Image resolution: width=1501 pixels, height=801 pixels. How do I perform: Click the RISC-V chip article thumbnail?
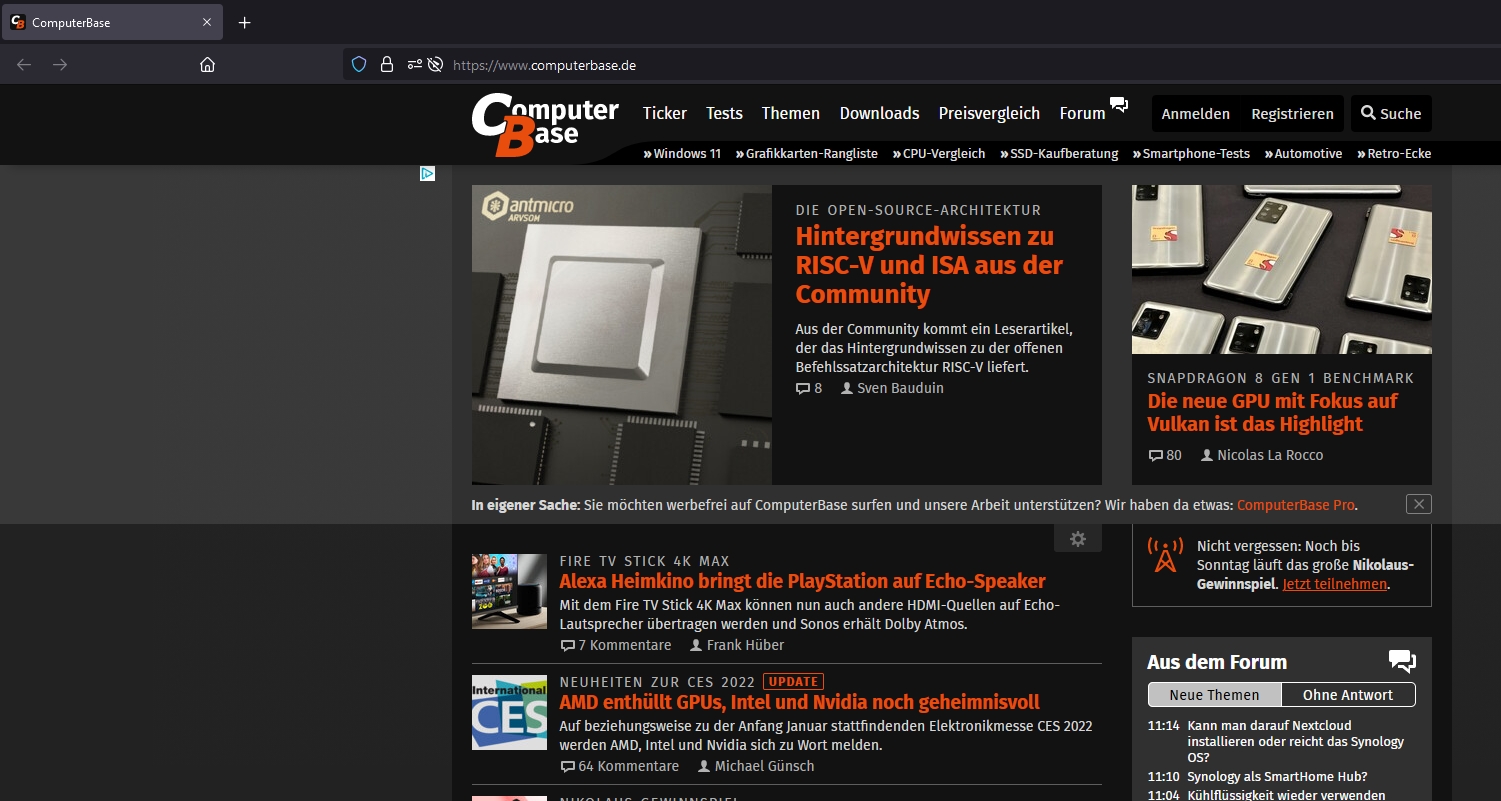621,335
